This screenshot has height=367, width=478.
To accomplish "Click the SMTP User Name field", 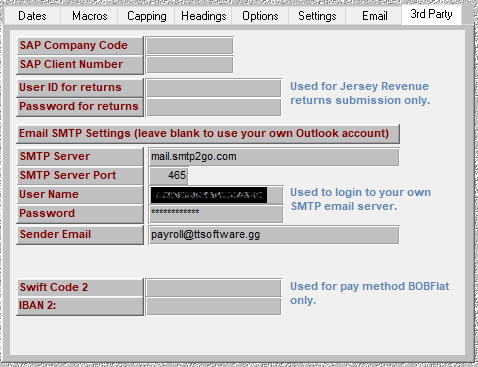I will point(216,195).
